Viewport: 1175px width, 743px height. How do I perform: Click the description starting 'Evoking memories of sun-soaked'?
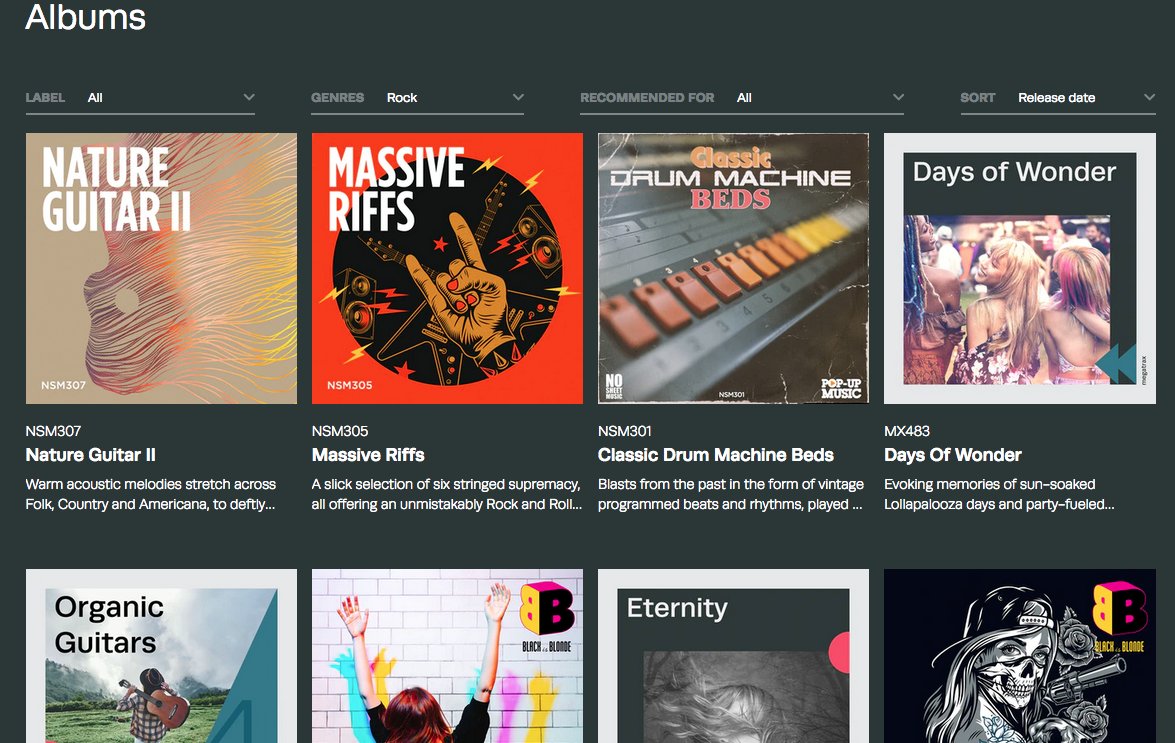999,494
